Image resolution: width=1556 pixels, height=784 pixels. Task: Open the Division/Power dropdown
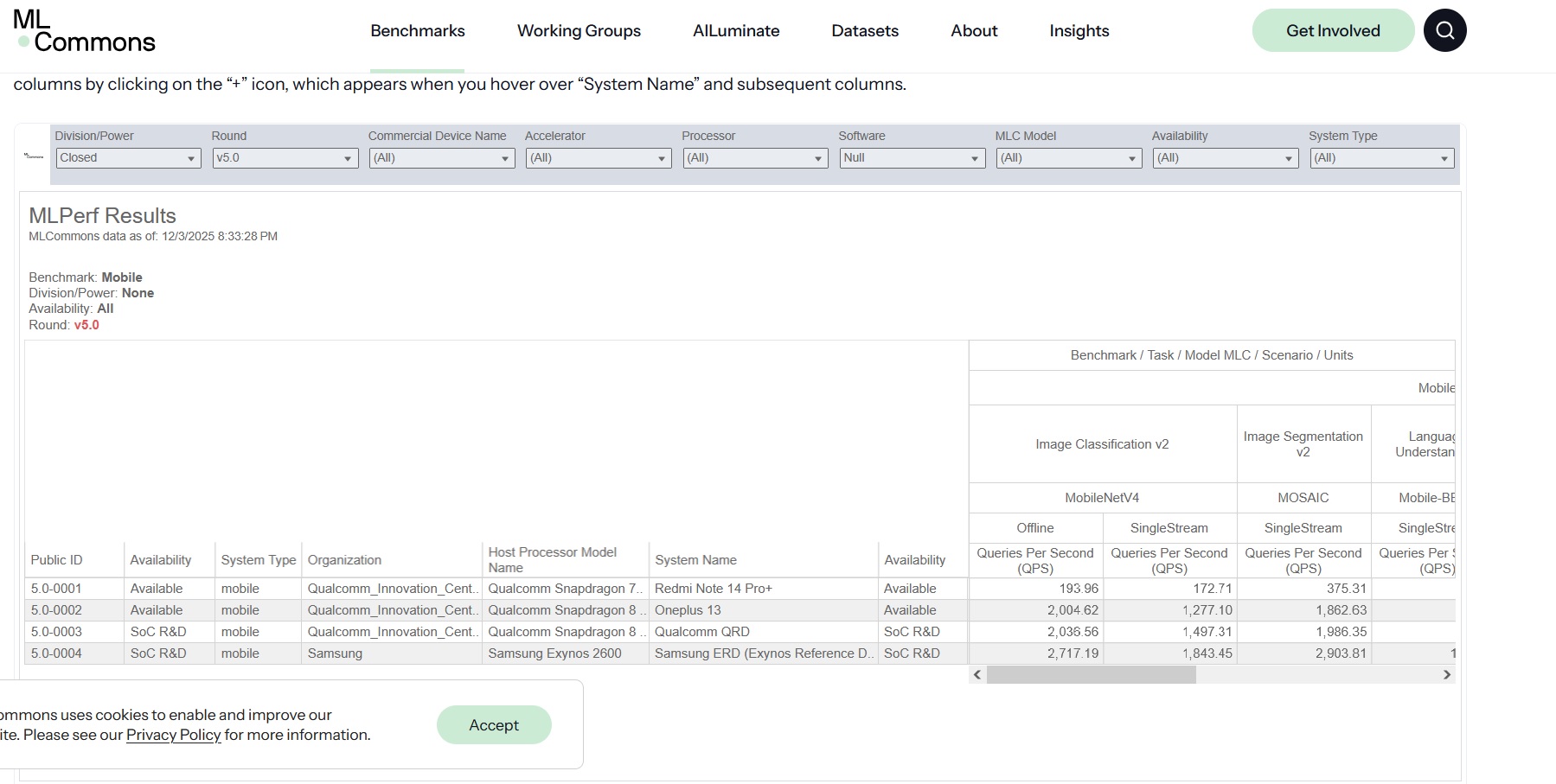[x=128, y=158]
